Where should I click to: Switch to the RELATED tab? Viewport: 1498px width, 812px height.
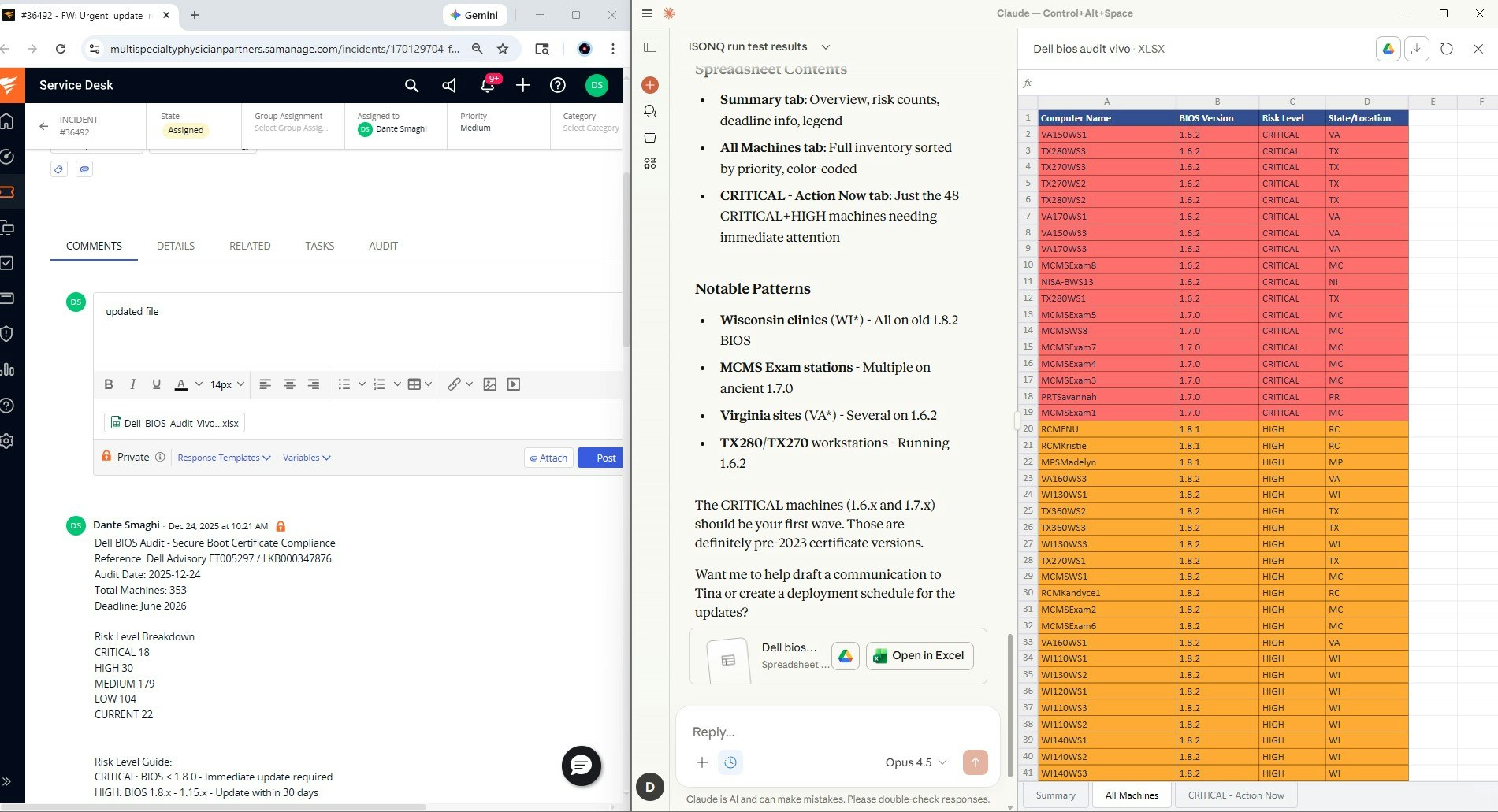click(250, 246)
